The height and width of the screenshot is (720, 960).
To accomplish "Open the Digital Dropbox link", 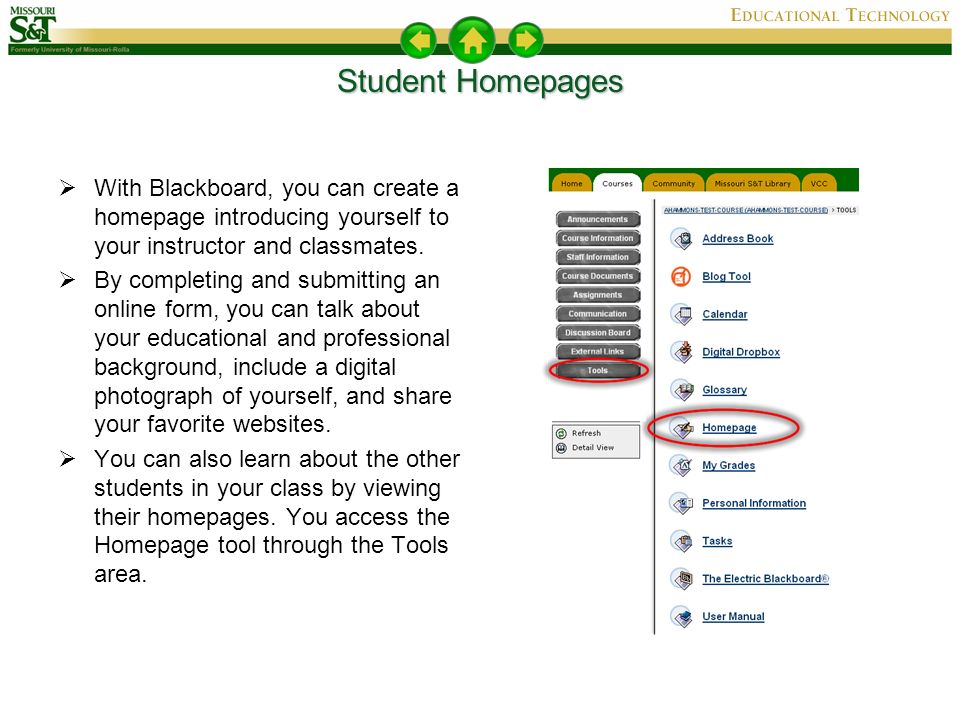I will tap(741, 352).
